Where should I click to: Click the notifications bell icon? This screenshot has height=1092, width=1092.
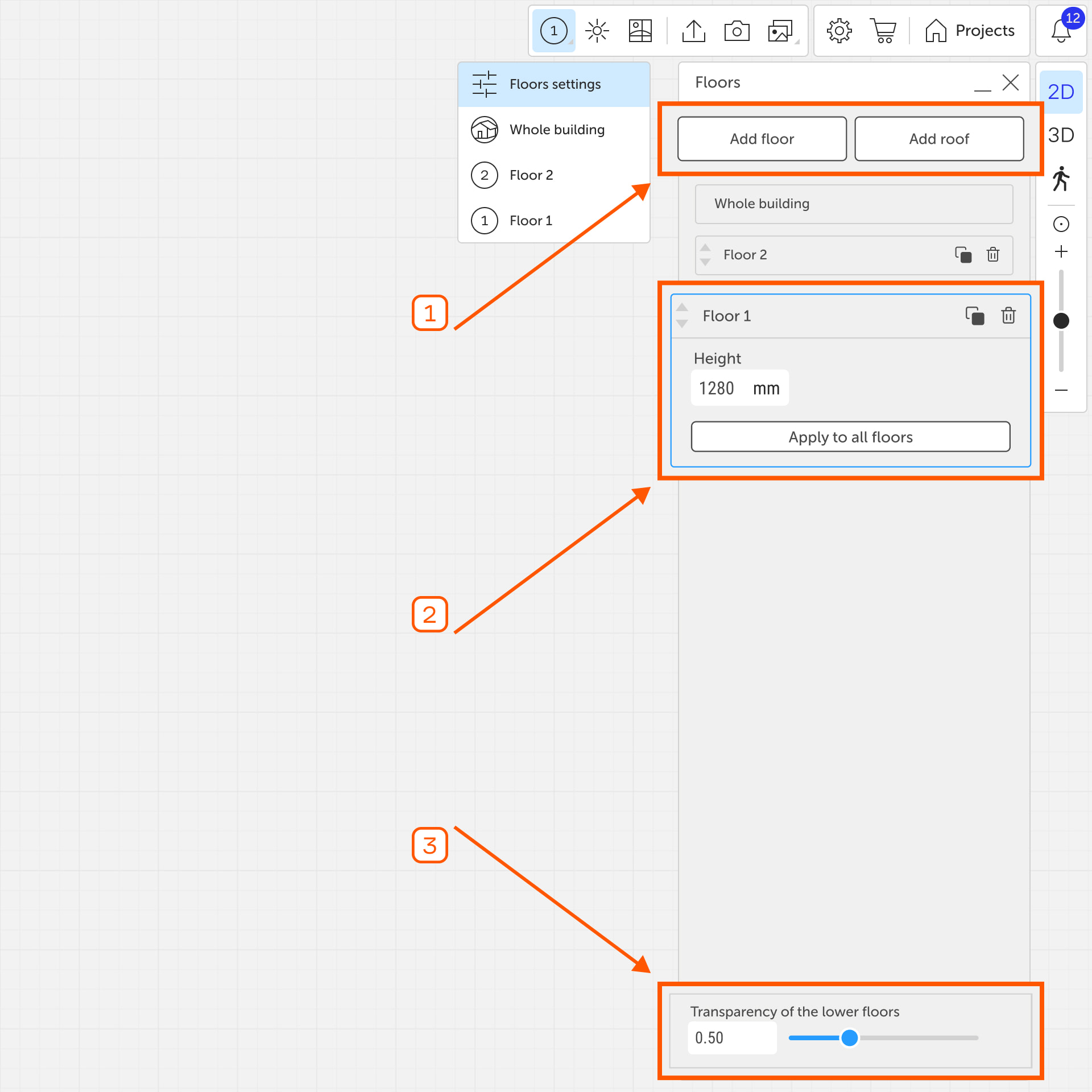click(1061, 31)
